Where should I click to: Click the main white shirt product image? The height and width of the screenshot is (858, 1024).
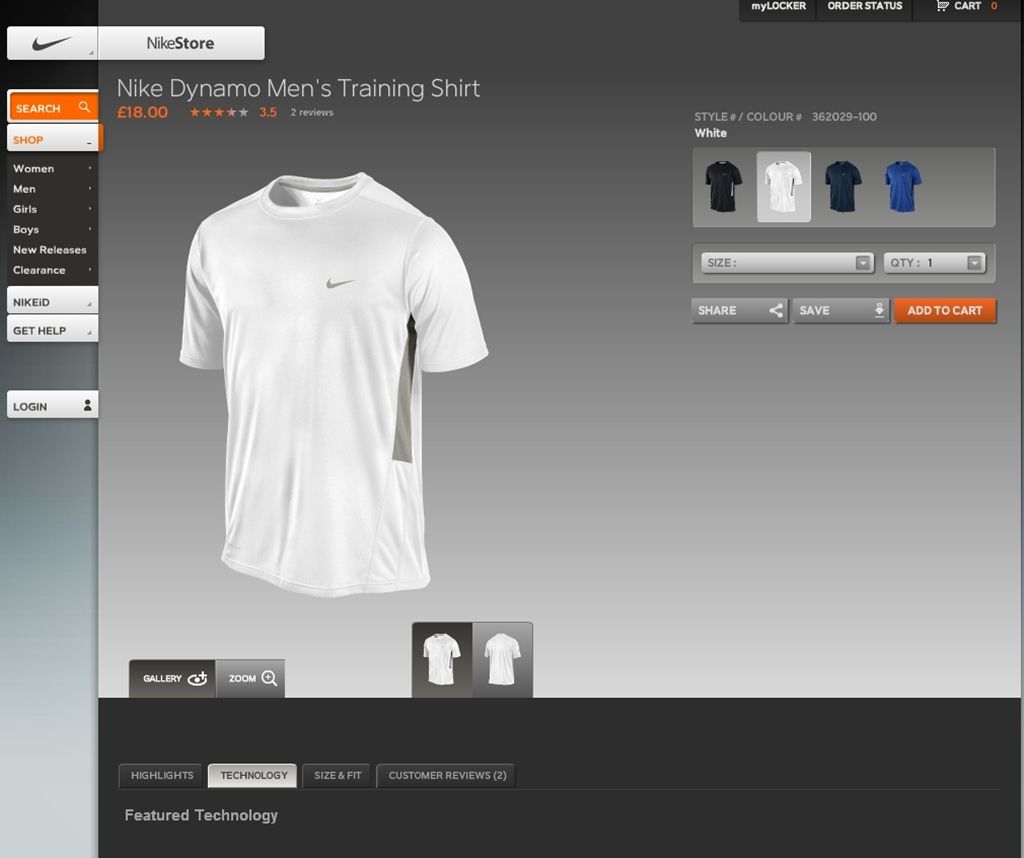[x=334, y=384]
